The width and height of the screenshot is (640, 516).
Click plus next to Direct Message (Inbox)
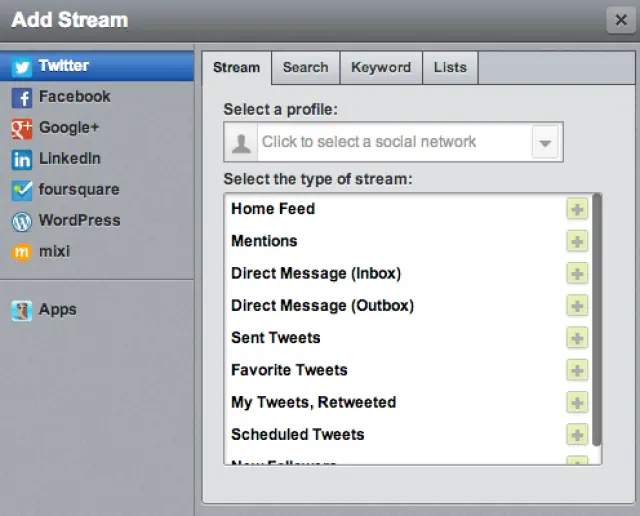coord(577,273)
